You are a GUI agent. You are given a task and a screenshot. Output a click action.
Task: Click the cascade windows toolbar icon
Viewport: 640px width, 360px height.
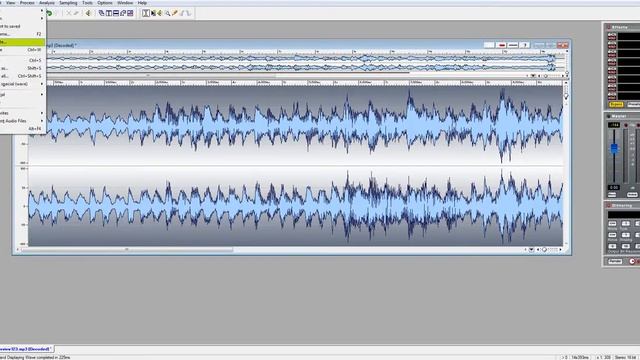pos(102,13)
